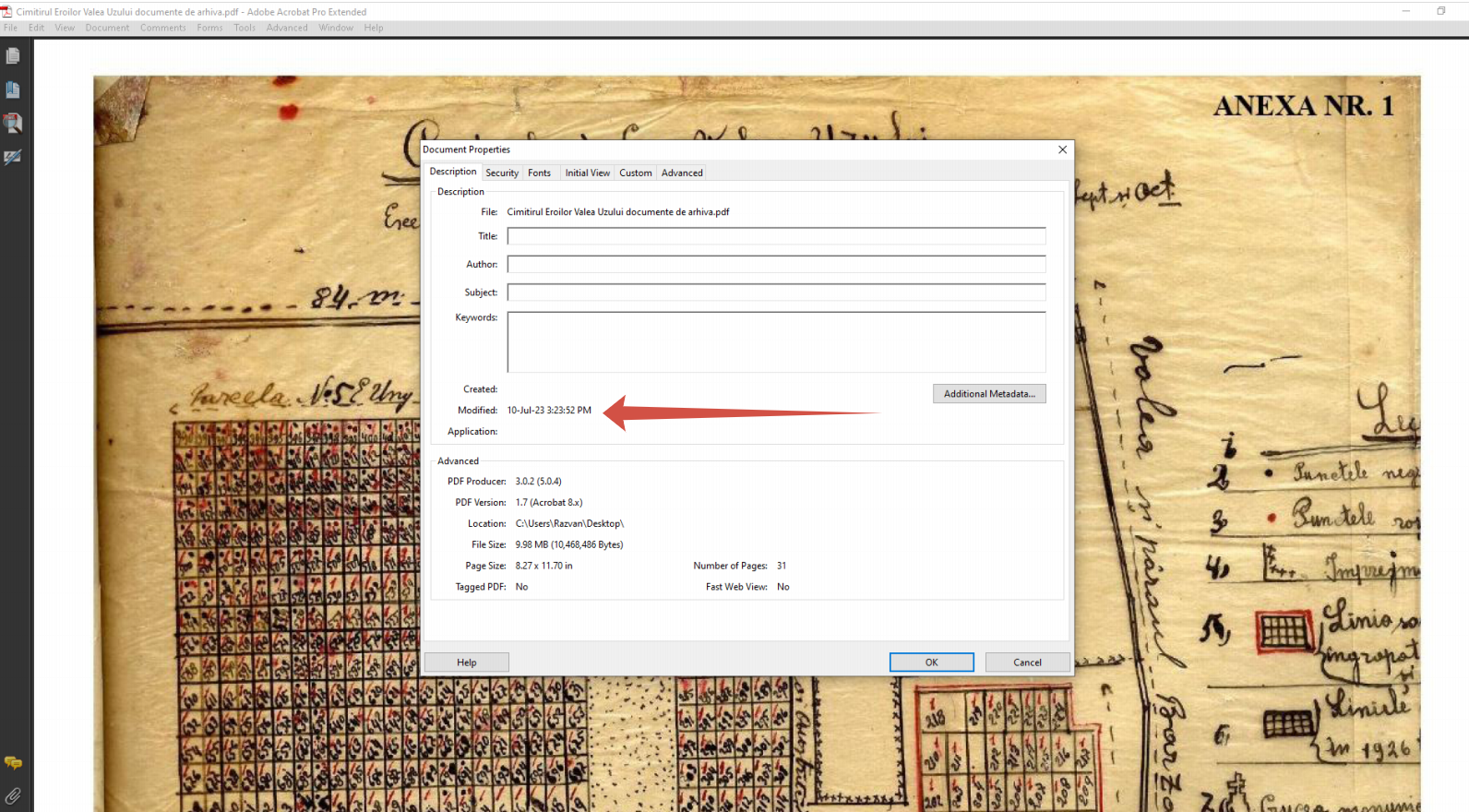Click into the Title text field
Image resolution: width=1469 pixels, height=812 pixels.
point(775,236)
